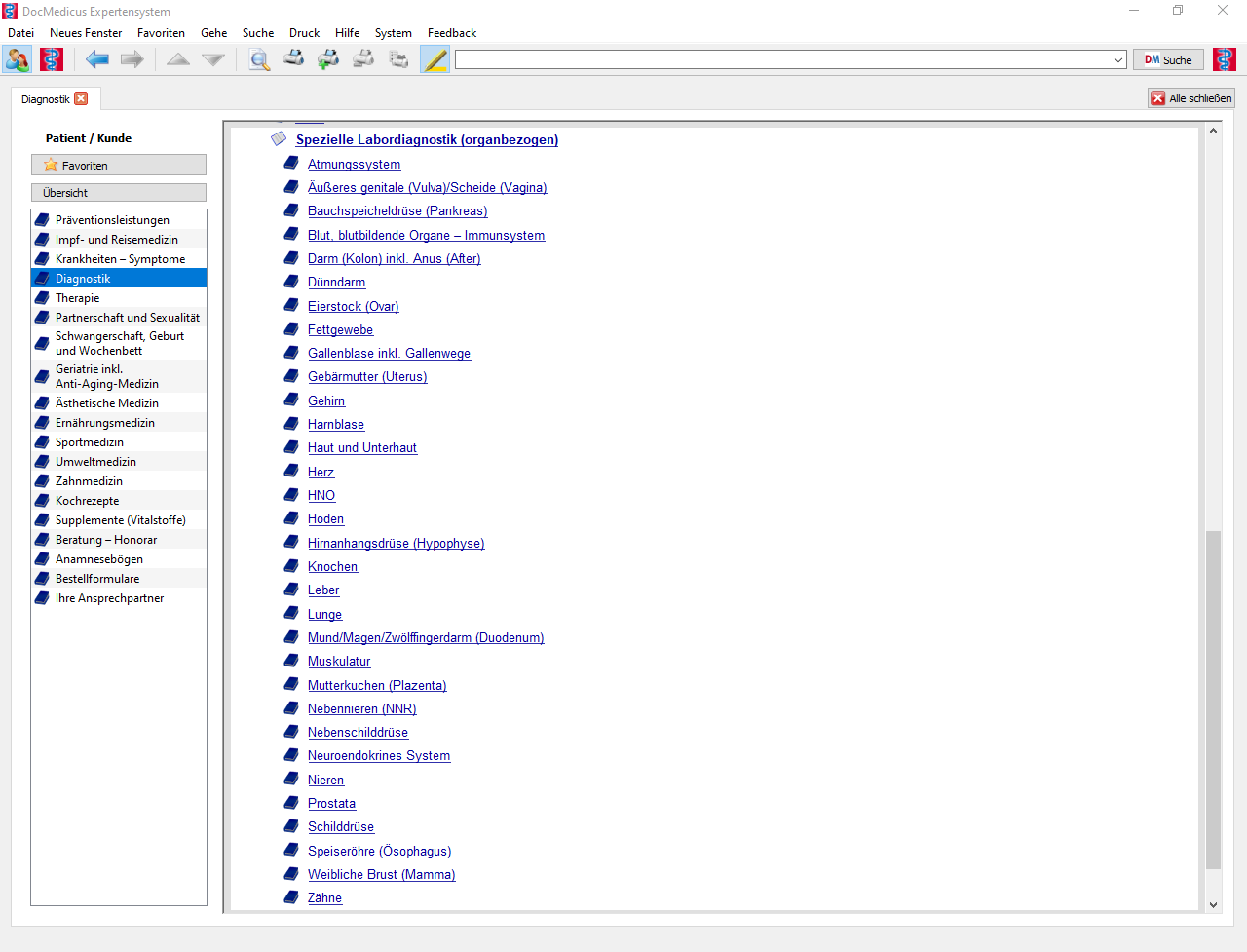Select Präventionsleistungen in the sidebar list
The height and width of the screenshot is (952, 1247).
119,220
